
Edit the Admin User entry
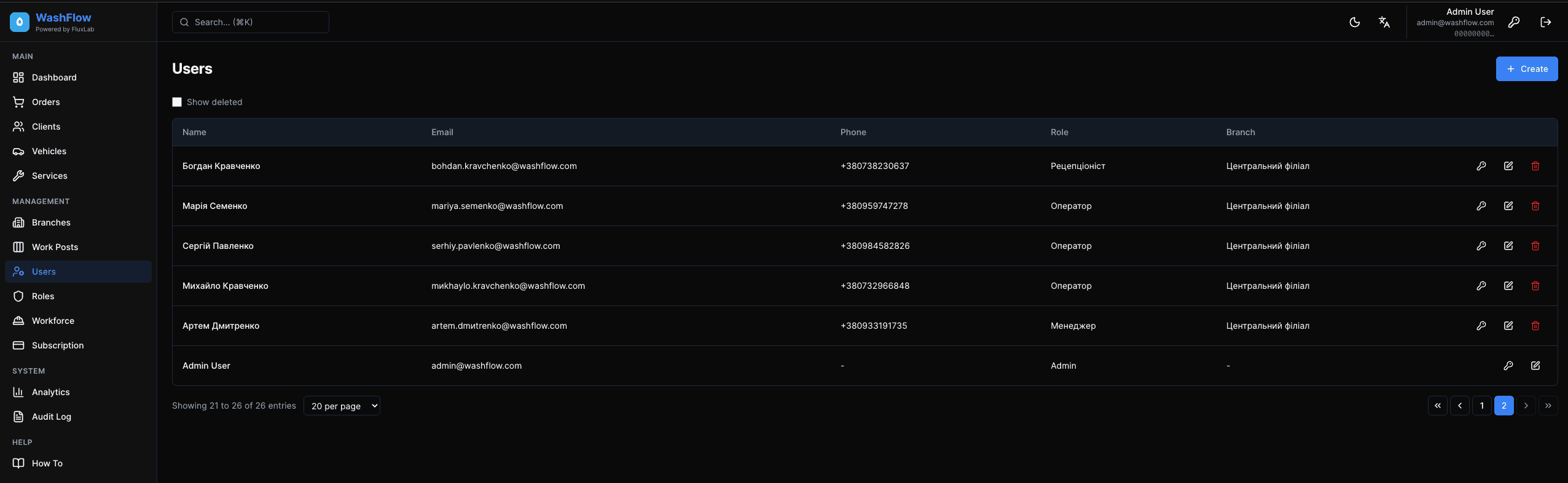[x=1535, y=366]
